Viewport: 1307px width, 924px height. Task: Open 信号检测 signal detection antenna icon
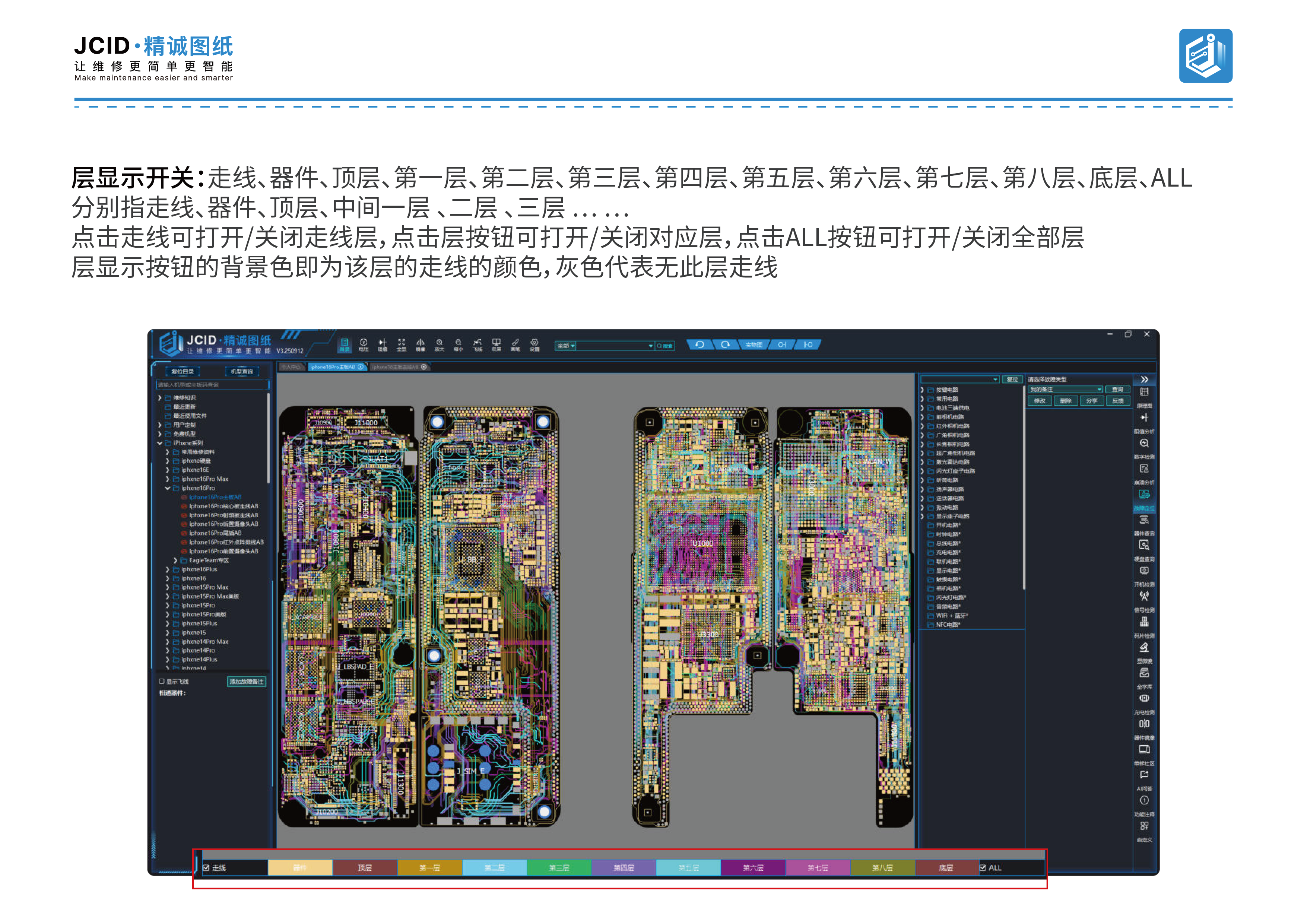click(x=1144, y=601)
